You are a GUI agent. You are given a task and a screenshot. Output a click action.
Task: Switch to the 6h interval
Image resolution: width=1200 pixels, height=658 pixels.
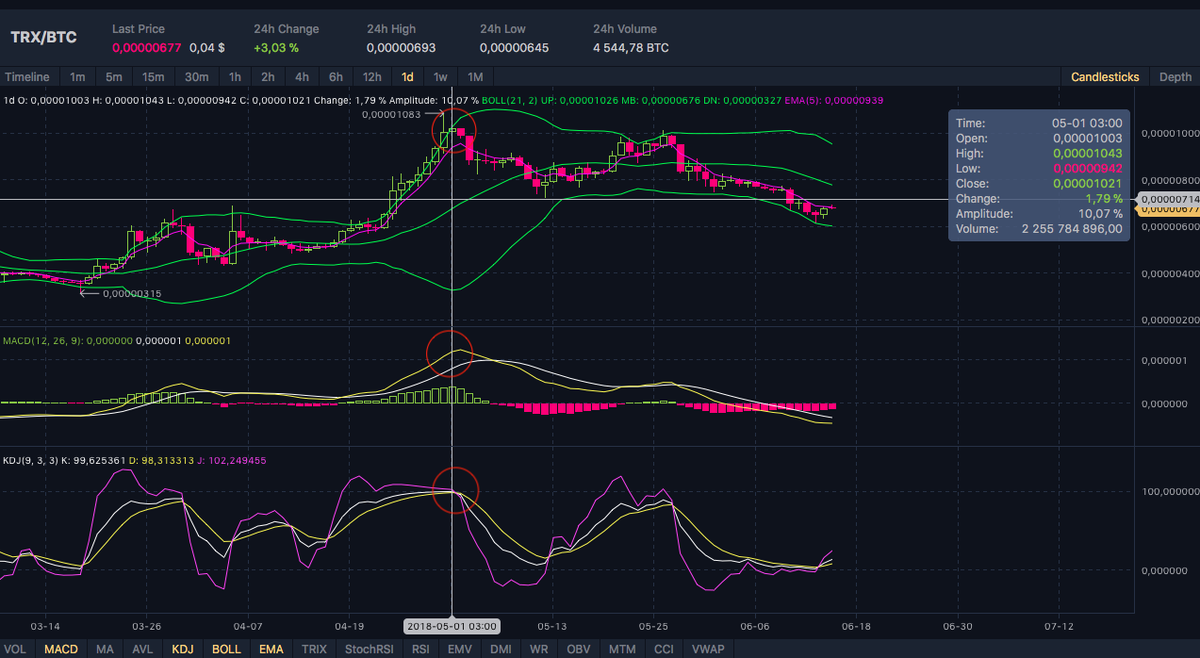(x=336, y=77)
